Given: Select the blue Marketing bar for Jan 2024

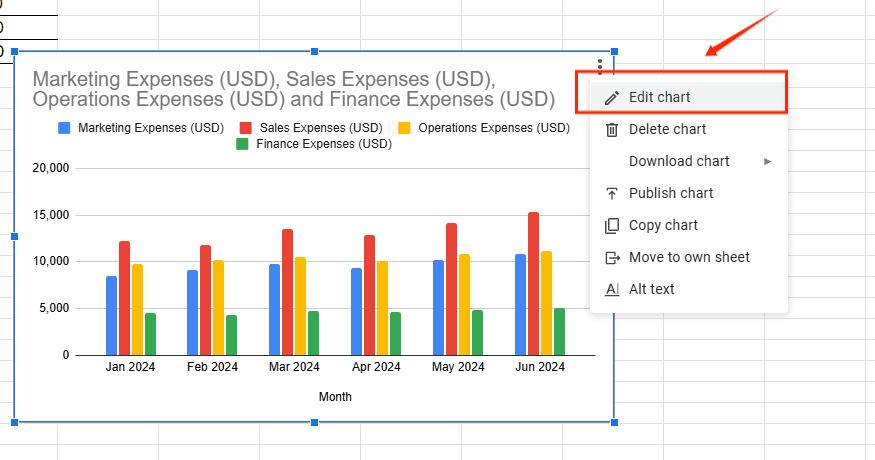Looking at the screenshot, I should pos(112,315).
